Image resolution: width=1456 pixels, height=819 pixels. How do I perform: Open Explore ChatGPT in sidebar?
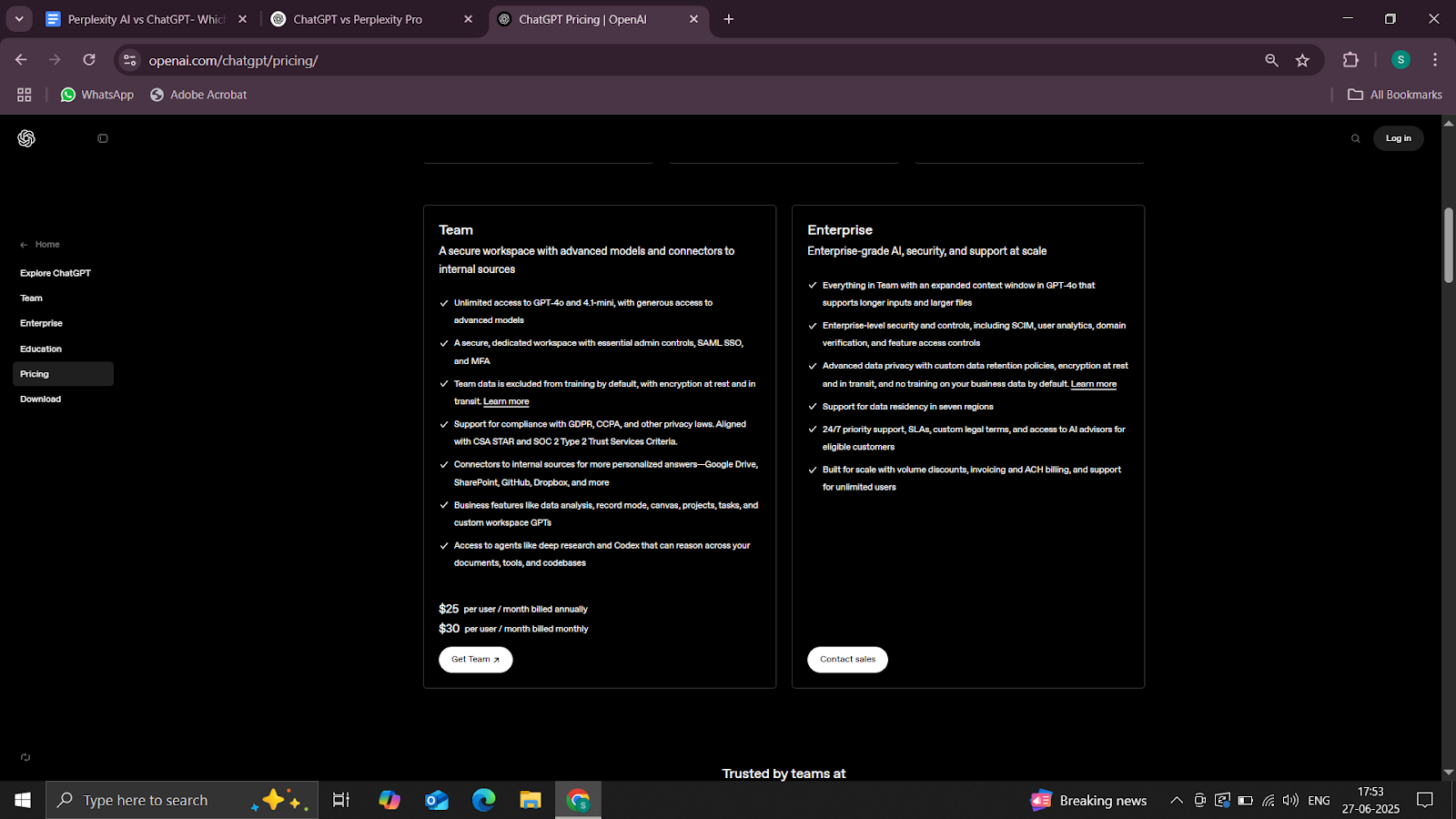pos(56,273)
